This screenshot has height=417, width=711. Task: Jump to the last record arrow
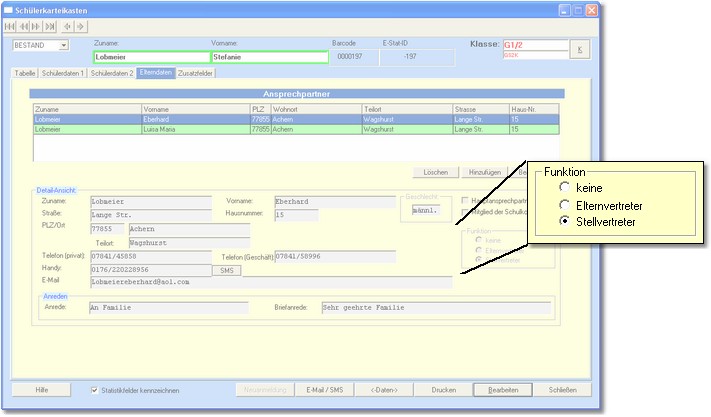pyautogui.click(x=50, y=25)
